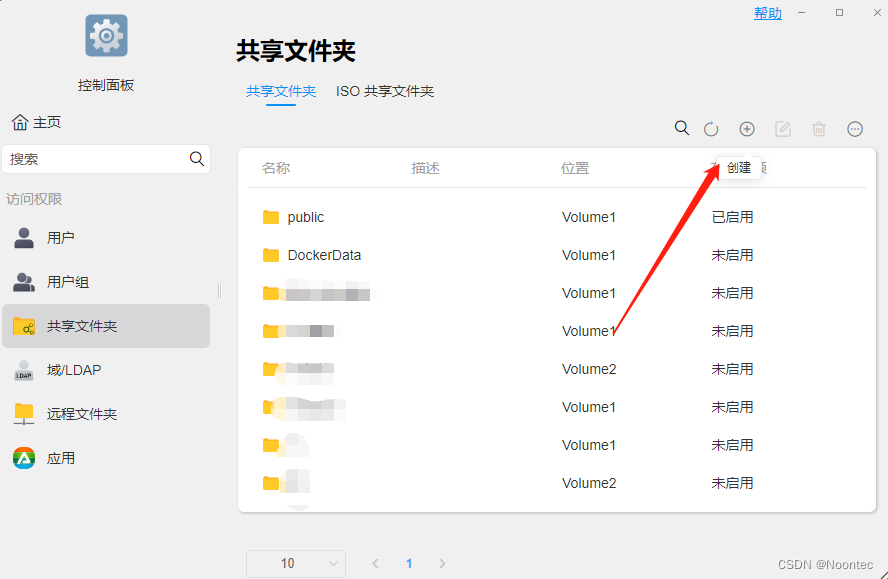Switch to the 共享文件夹 tab
The width and height of the screenshot is (888, 579).
tap(281, 91)
